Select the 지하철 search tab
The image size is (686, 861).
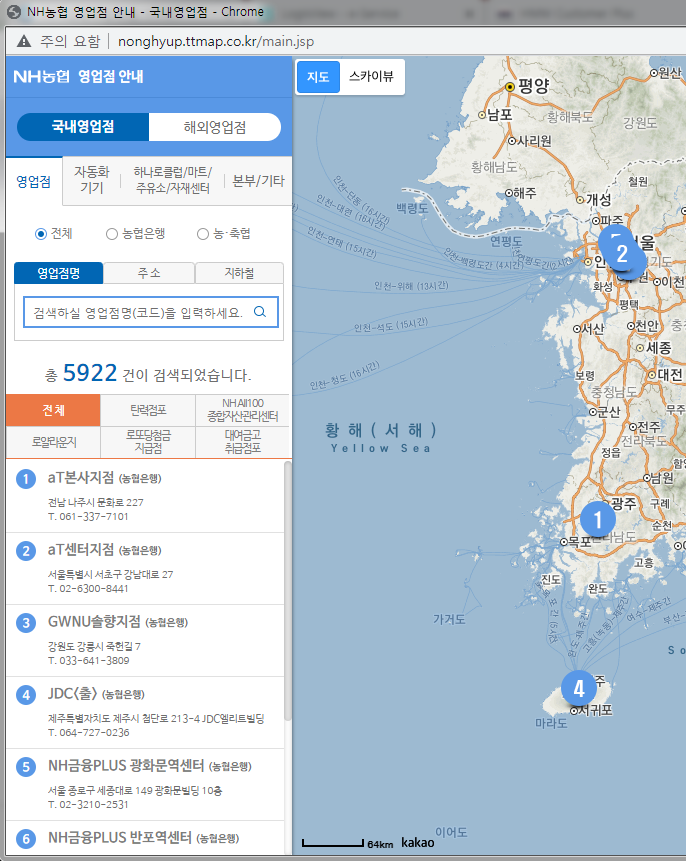point(239,273)
